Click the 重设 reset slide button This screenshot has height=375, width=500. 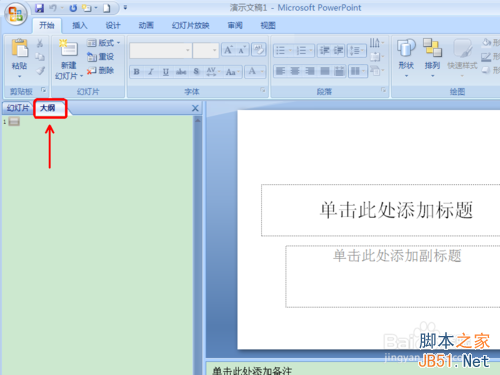pyautogui.click(x=100, y=57)
